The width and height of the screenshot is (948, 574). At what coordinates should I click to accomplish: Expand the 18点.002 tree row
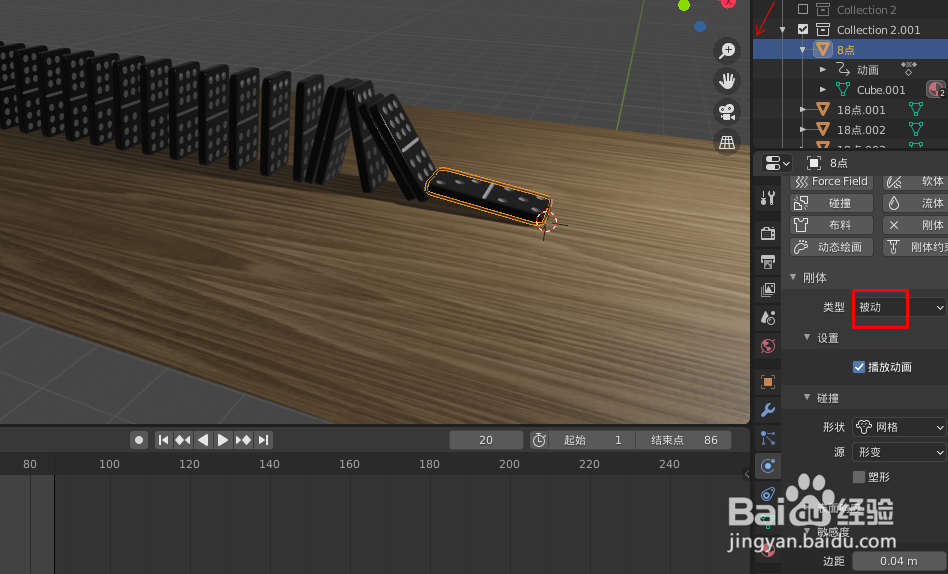click(x=803, y=129)
